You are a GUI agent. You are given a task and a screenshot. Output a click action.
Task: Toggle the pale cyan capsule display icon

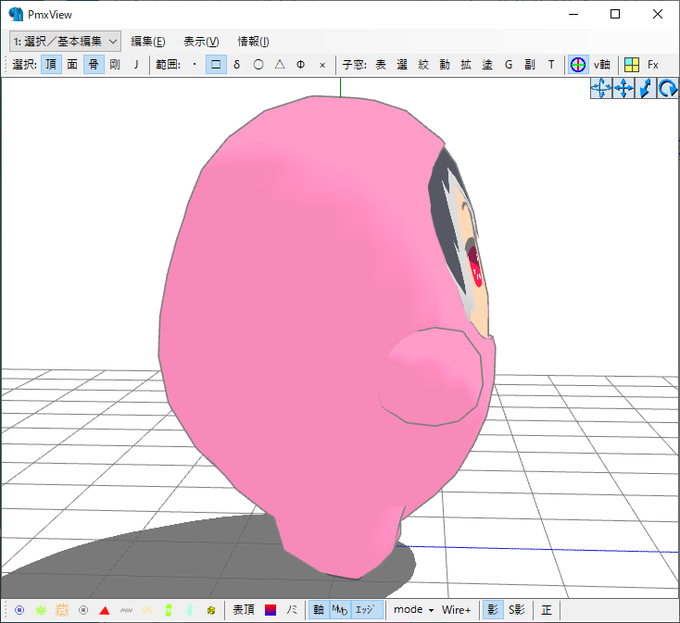pyautogui.click(x=190, y=610)
